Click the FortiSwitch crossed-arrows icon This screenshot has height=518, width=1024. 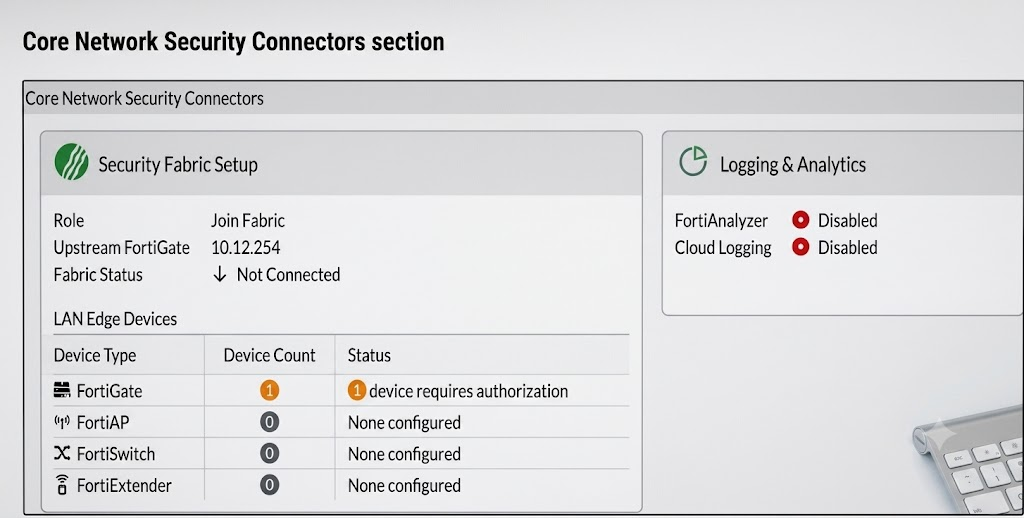click(x=62, y=453)
